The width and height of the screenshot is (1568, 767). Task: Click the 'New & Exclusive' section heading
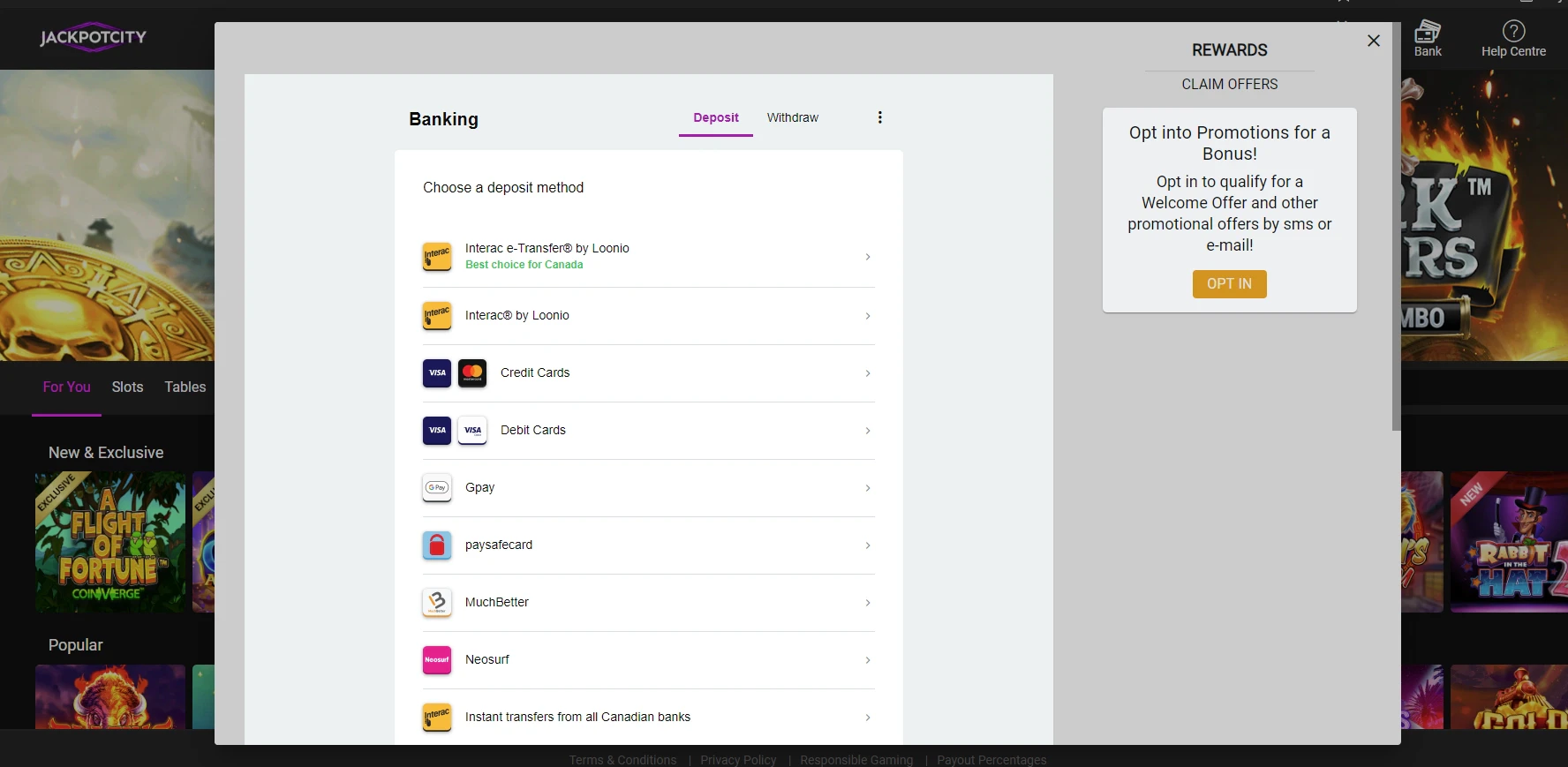pyautogui.click(x=106, y=453)
